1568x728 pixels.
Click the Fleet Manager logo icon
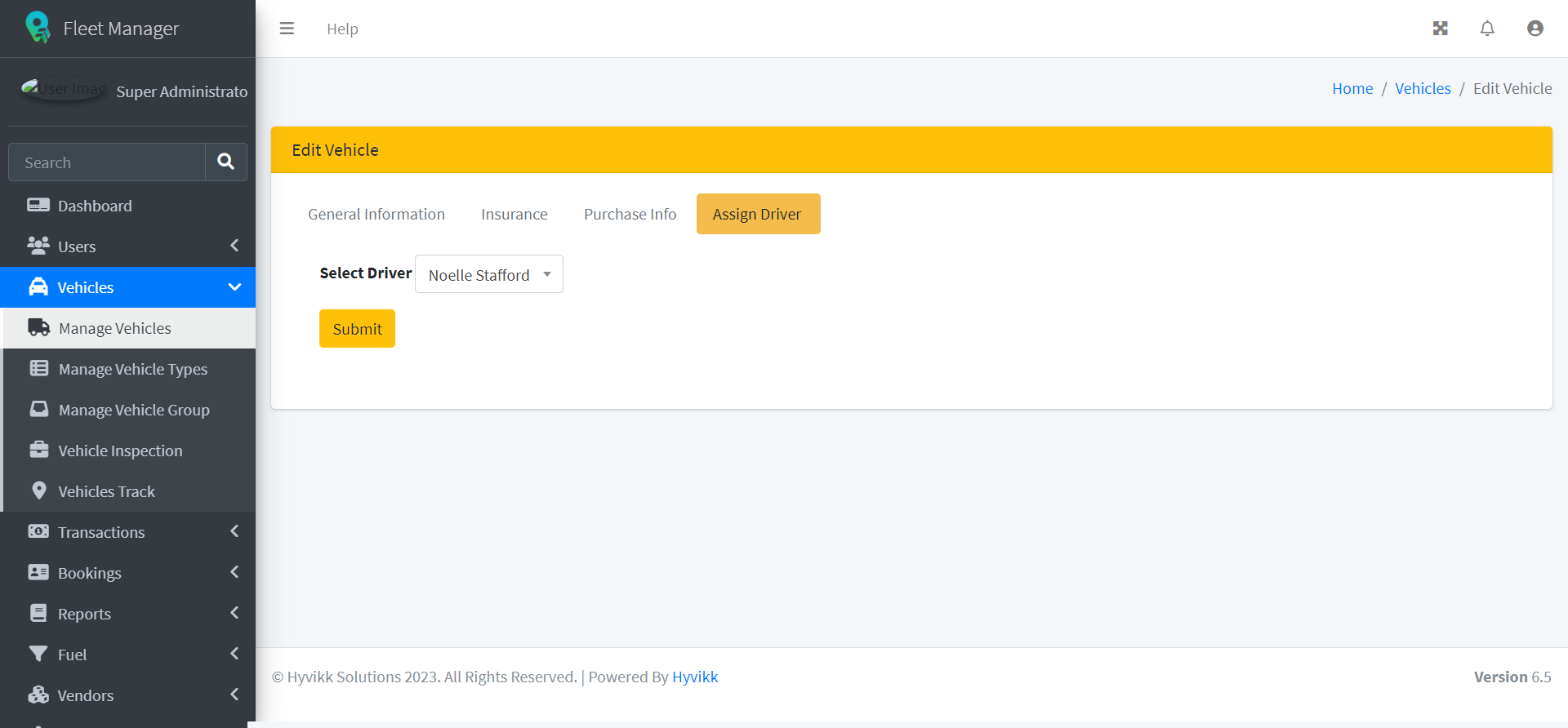38,28
